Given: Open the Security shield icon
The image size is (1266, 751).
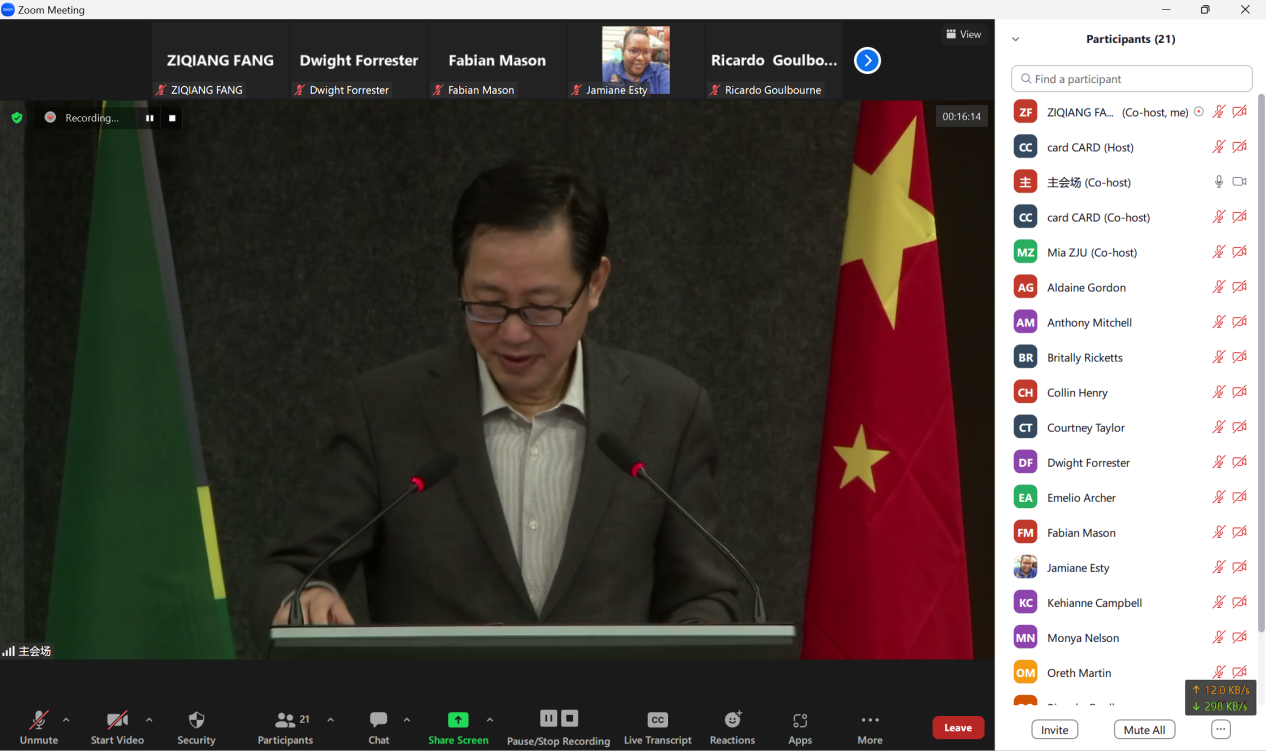Looking at the screenshot, I should pos(196,720).
